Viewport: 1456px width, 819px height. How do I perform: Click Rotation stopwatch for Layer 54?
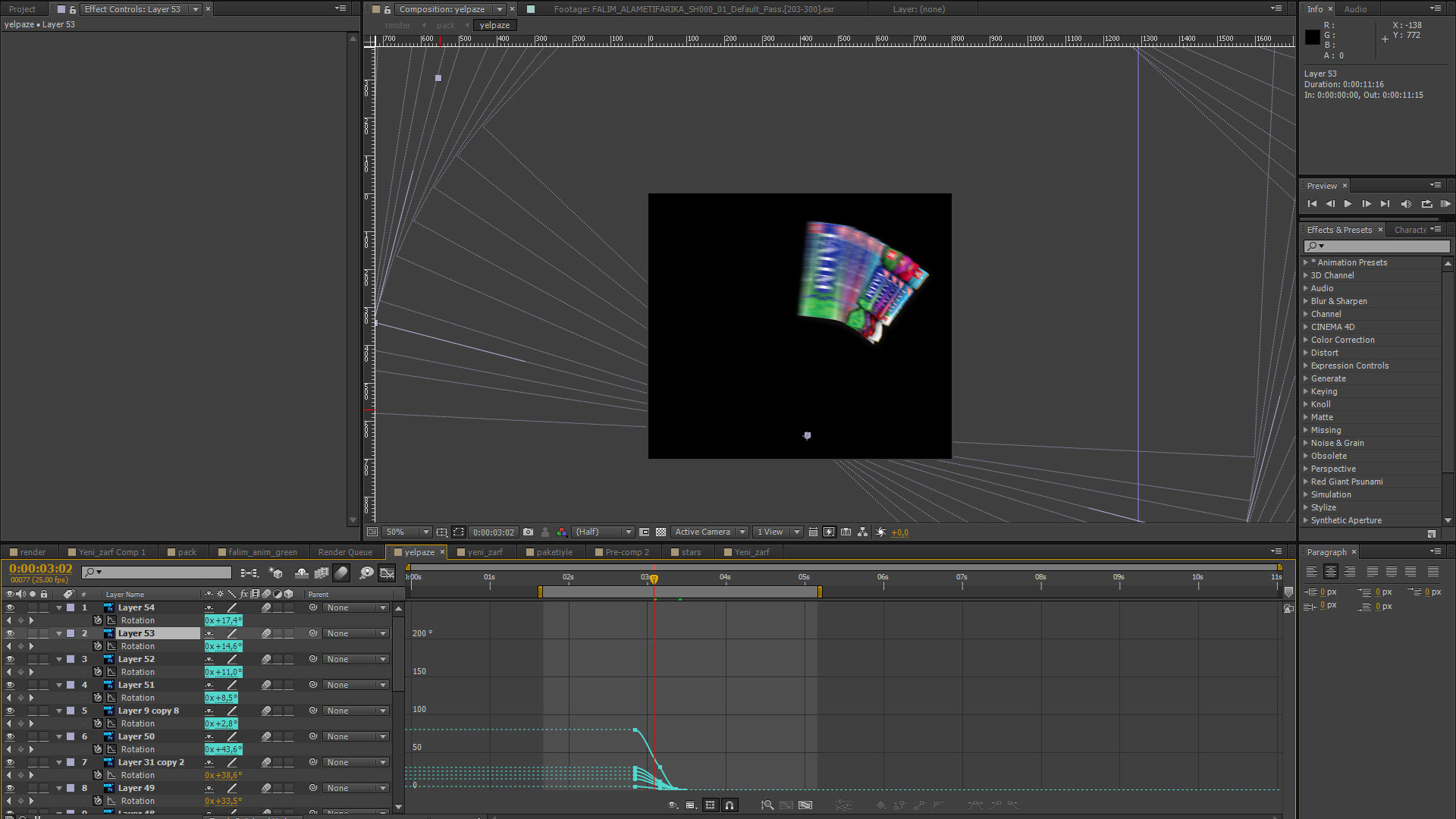pos(98,620)
